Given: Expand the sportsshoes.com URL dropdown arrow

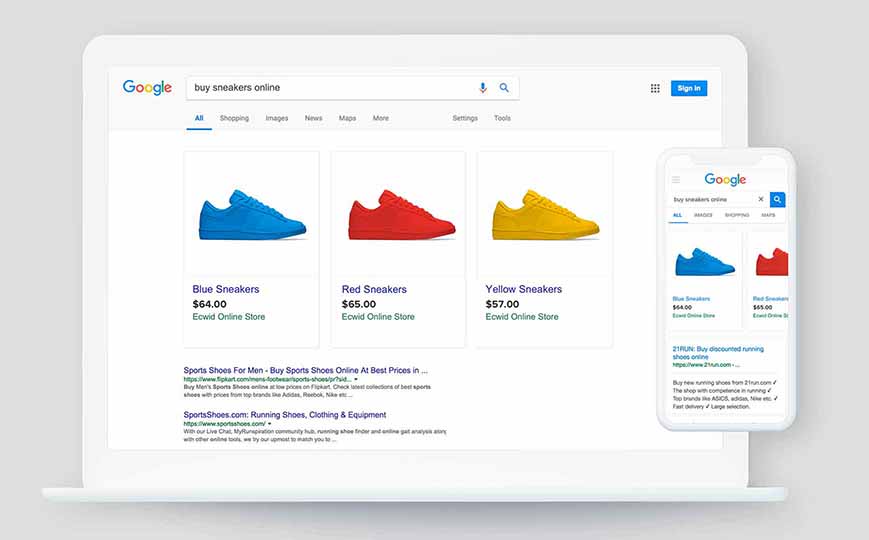Looking at the screenshot, I should click(x=269, y=424).
